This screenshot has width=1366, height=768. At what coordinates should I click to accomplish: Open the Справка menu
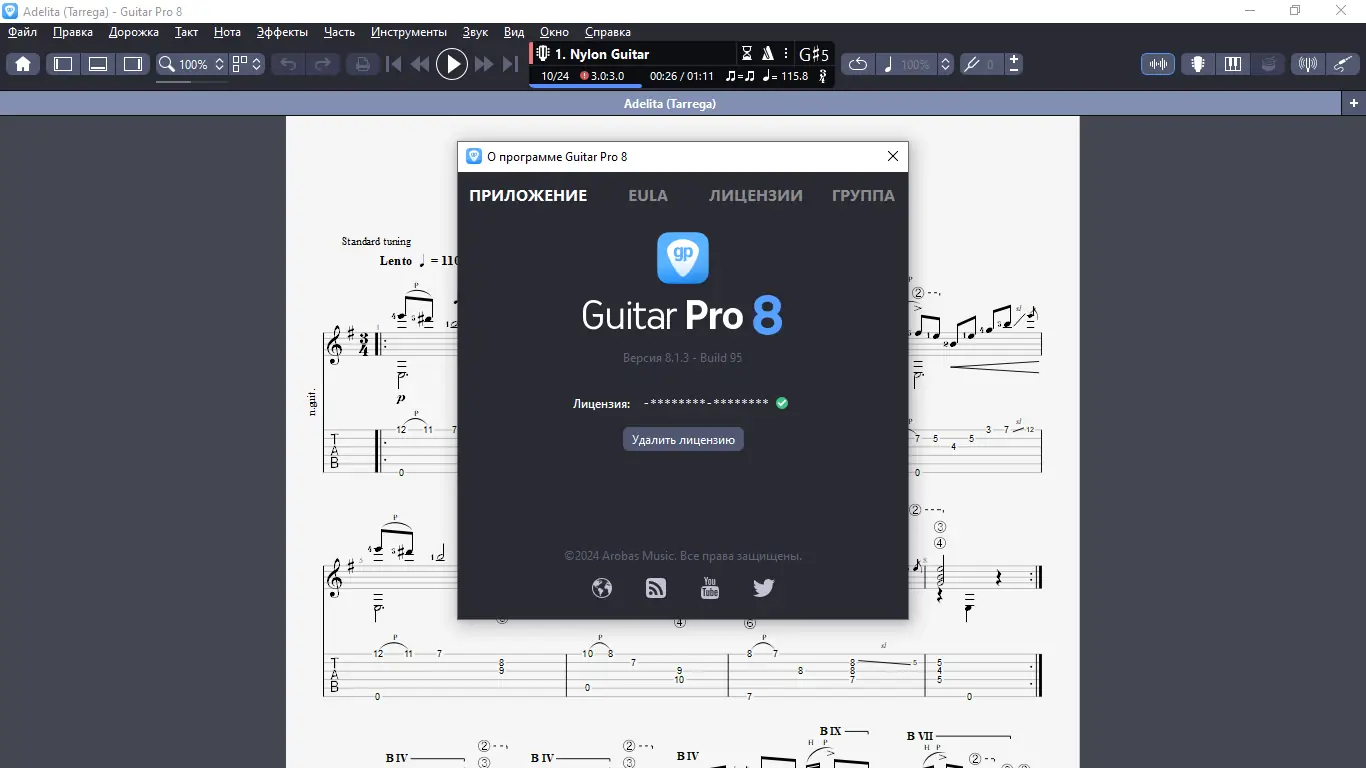point(608,32)
